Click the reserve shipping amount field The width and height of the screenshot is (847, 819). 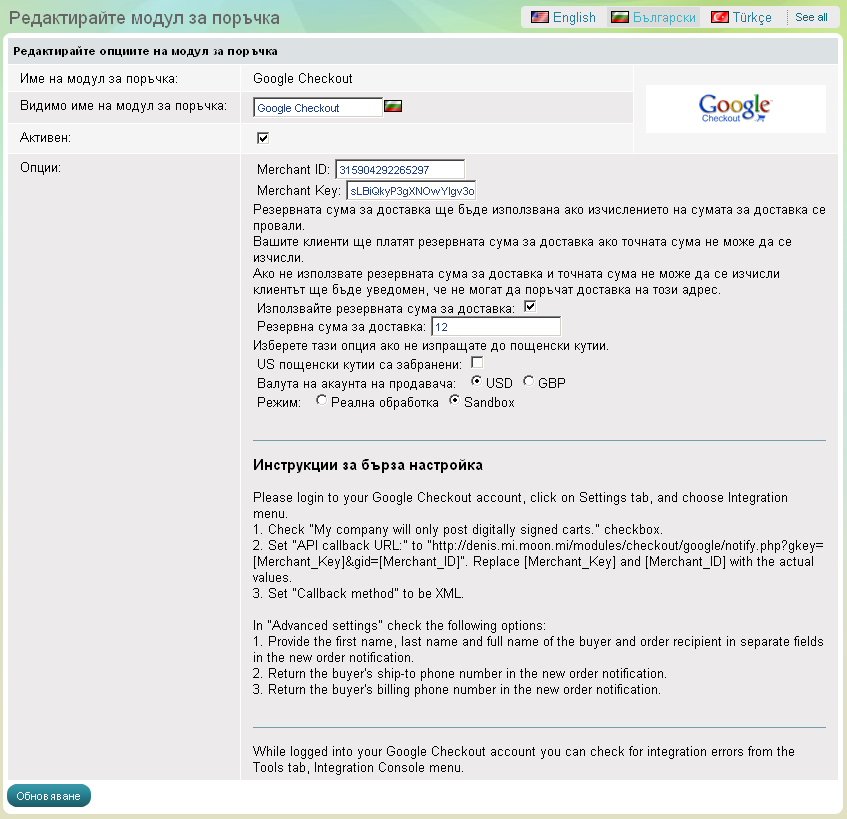point(495,327)
